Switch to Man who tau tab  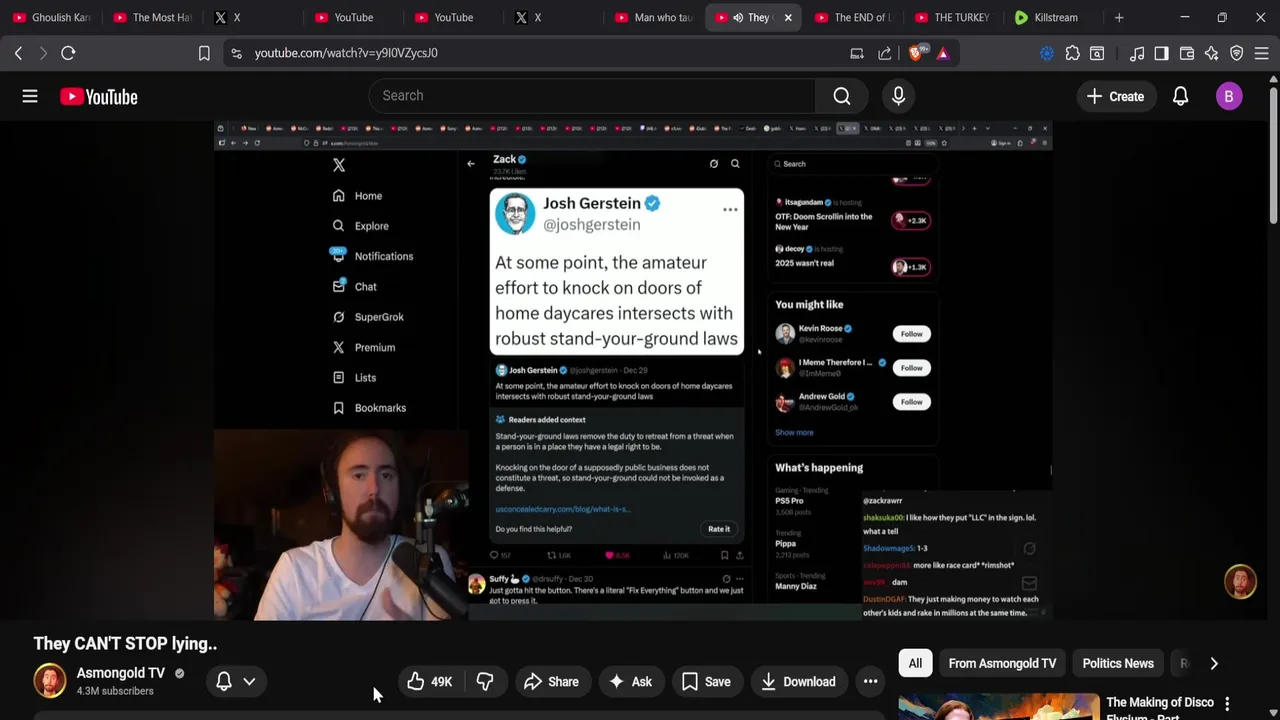tap(654, 17)
